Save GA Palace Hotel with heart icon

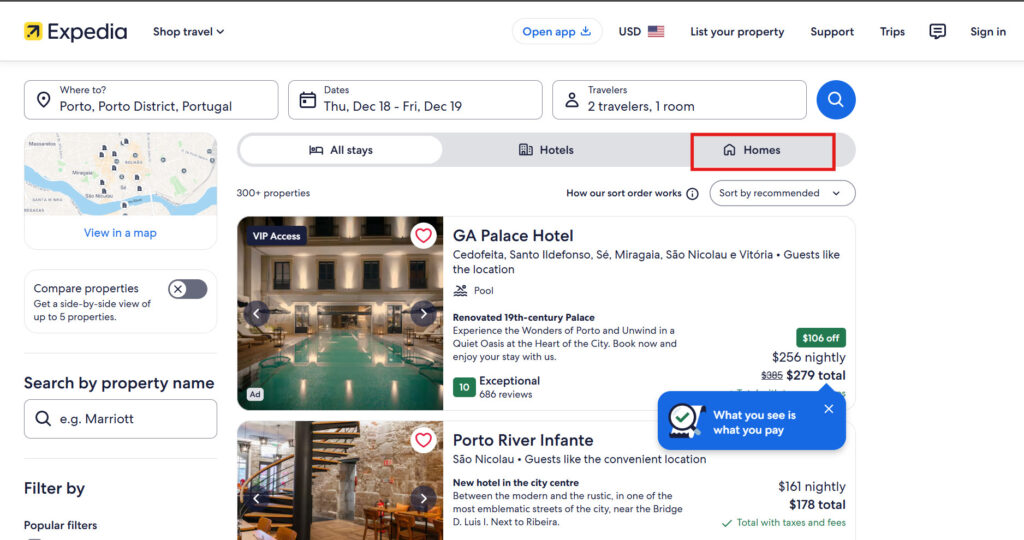tap(423, 235)
